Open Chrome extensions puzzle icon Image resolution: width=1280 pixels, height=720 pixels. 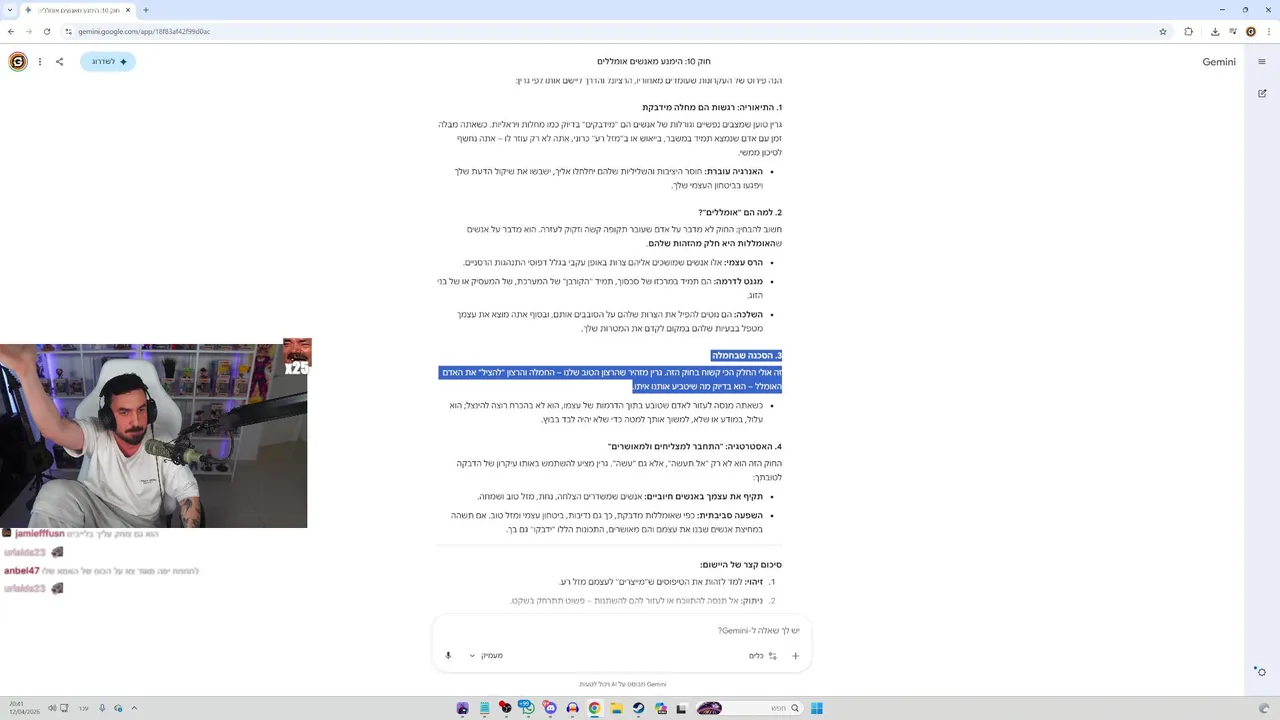click(x=1189, y=31)
